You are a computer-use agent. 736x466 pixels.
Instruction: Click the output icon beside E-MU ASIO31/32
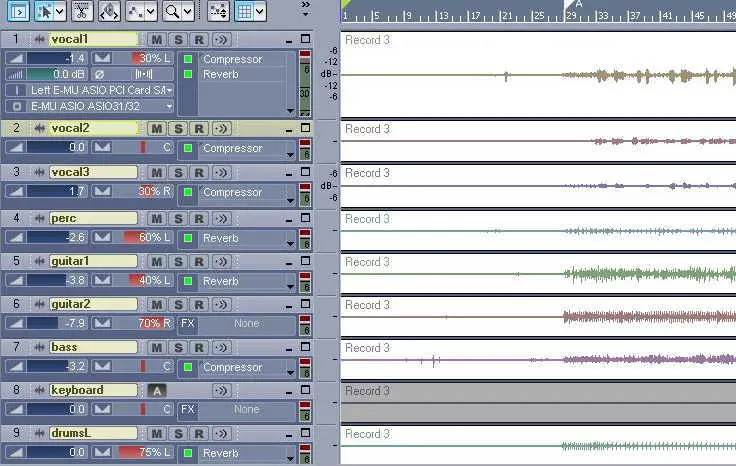(17, 107)
